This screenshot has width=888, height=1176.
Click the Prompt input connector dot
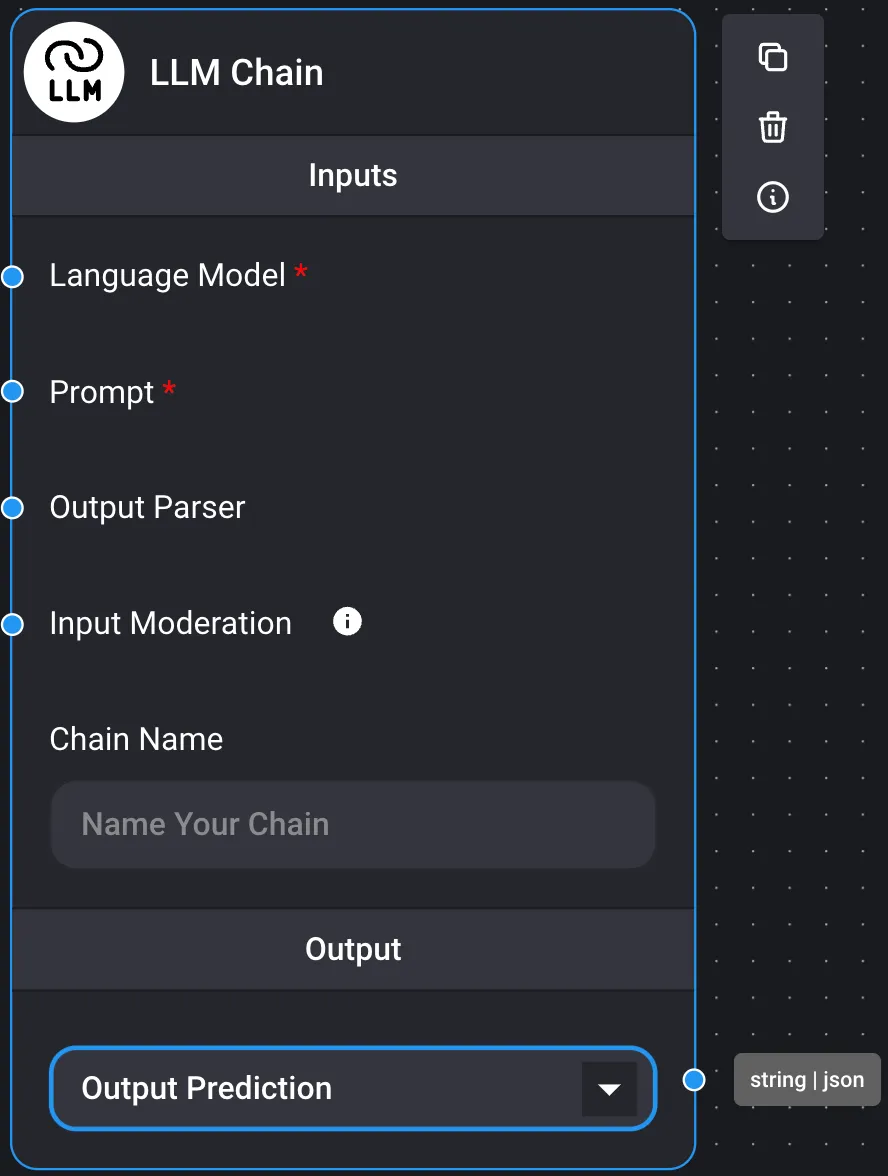(12, 392)
